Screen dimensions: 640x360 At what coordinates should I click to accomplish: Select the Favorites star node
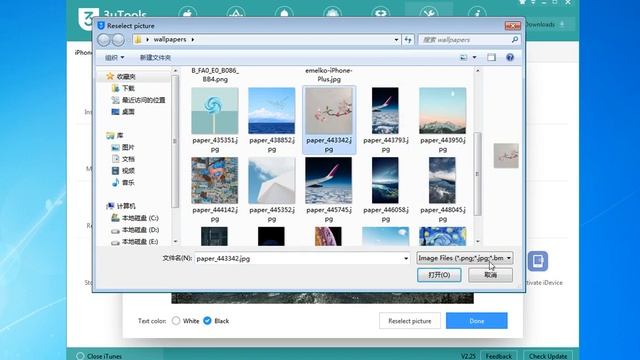pos(121,76)
